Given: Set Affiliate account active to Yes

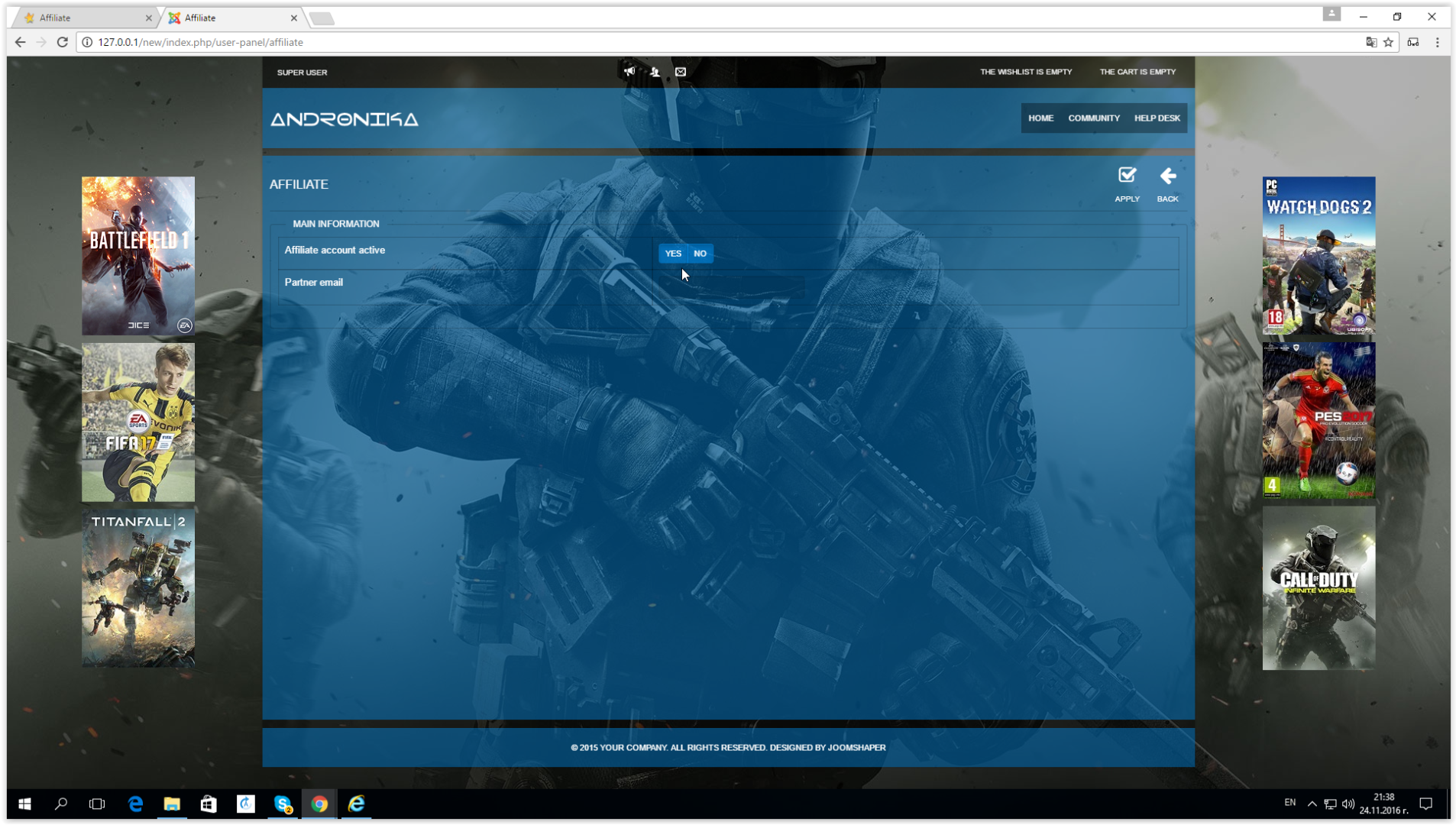Looking at the screenshot, I should tap(673, 254).
